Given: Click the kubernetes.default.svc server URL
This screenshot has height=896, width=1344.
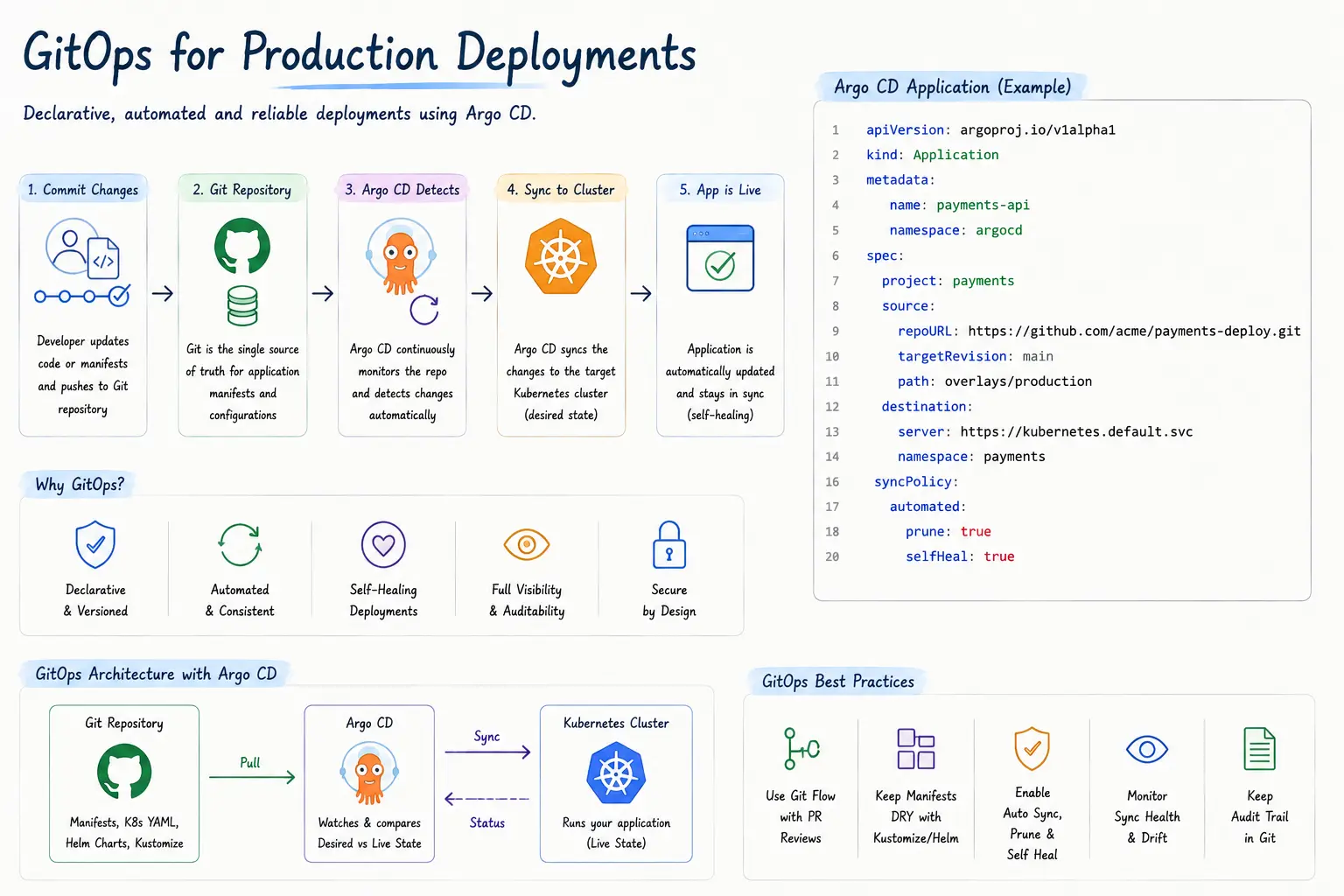Looking at the screenshot, I should [x=1076, y=431].
